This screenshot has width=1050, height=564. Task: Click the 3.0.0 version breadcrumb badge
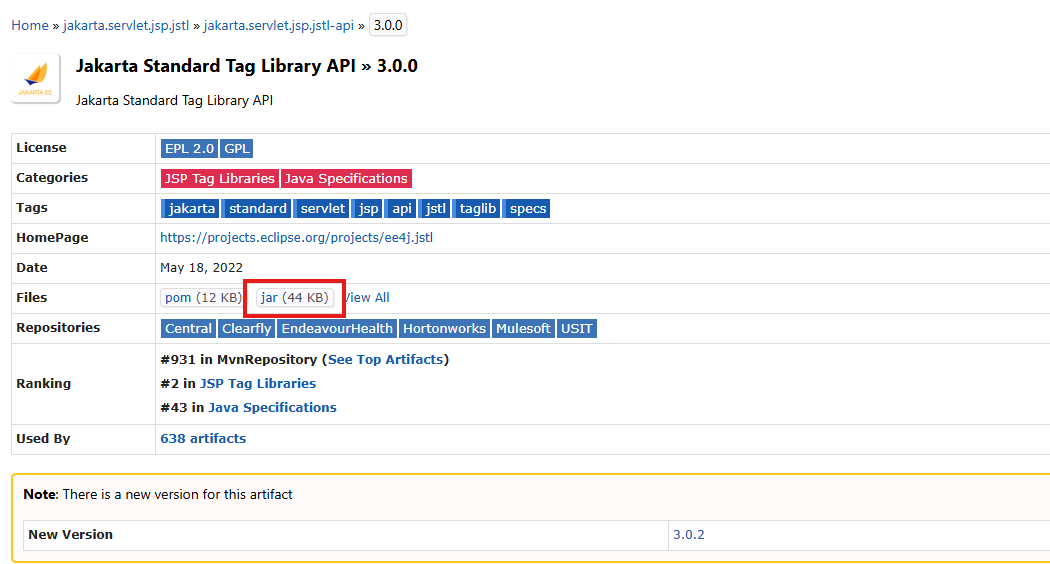[388, 25]
